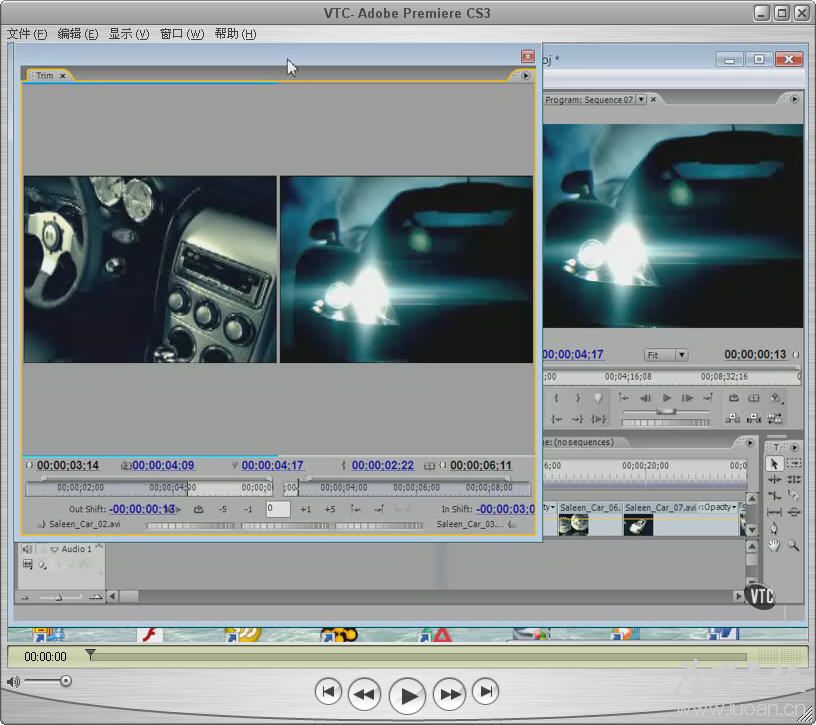Select the Hand tool
The image size is (816, 725).
coord(774,545)
